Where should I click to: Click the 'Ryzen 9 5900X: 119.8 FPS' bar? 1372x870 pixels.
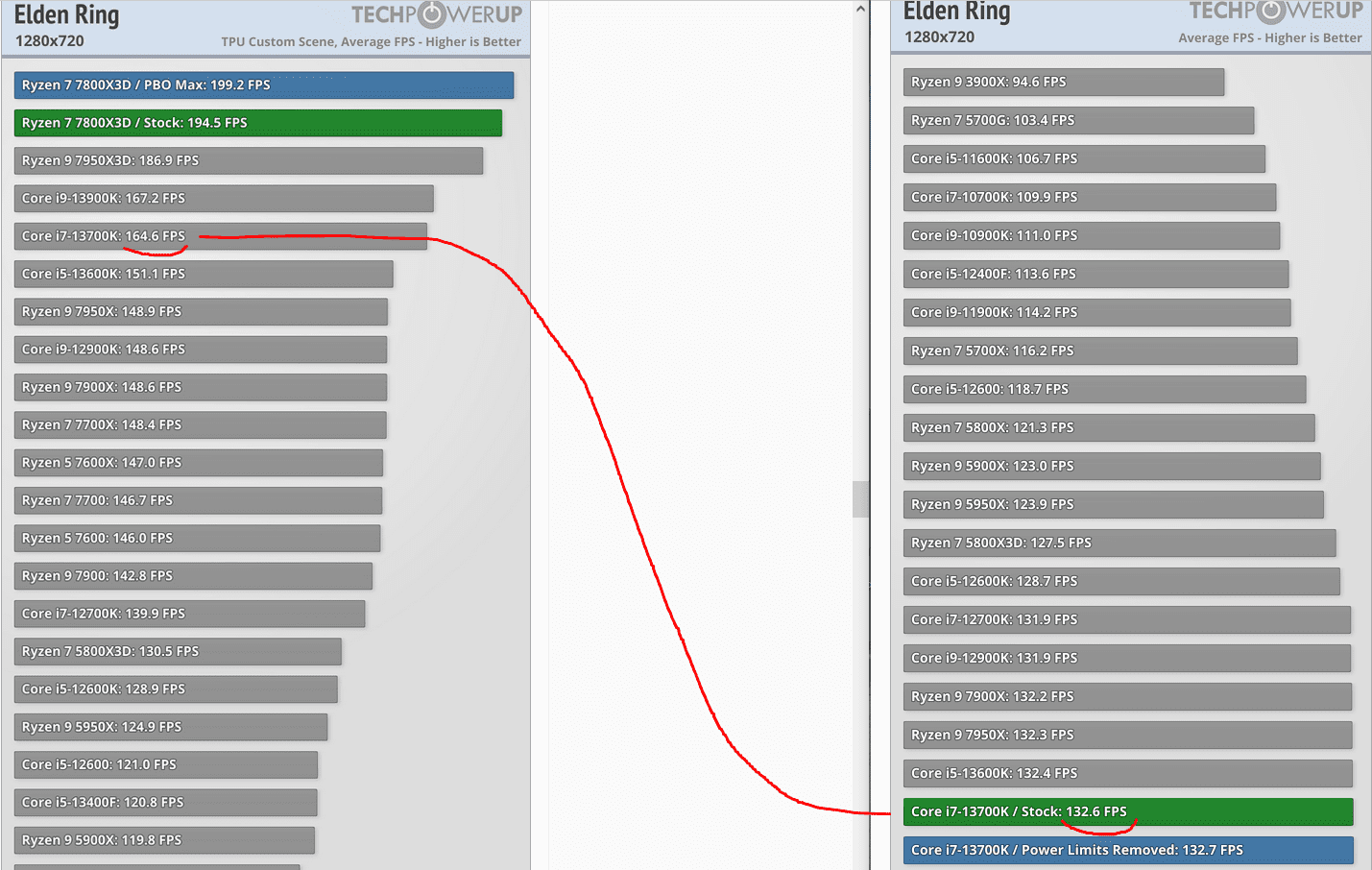point(164,840)
